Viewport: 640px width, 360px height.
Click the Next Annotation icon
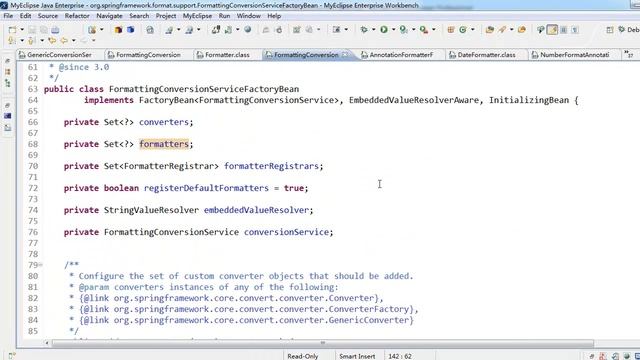tap(11, 40)
